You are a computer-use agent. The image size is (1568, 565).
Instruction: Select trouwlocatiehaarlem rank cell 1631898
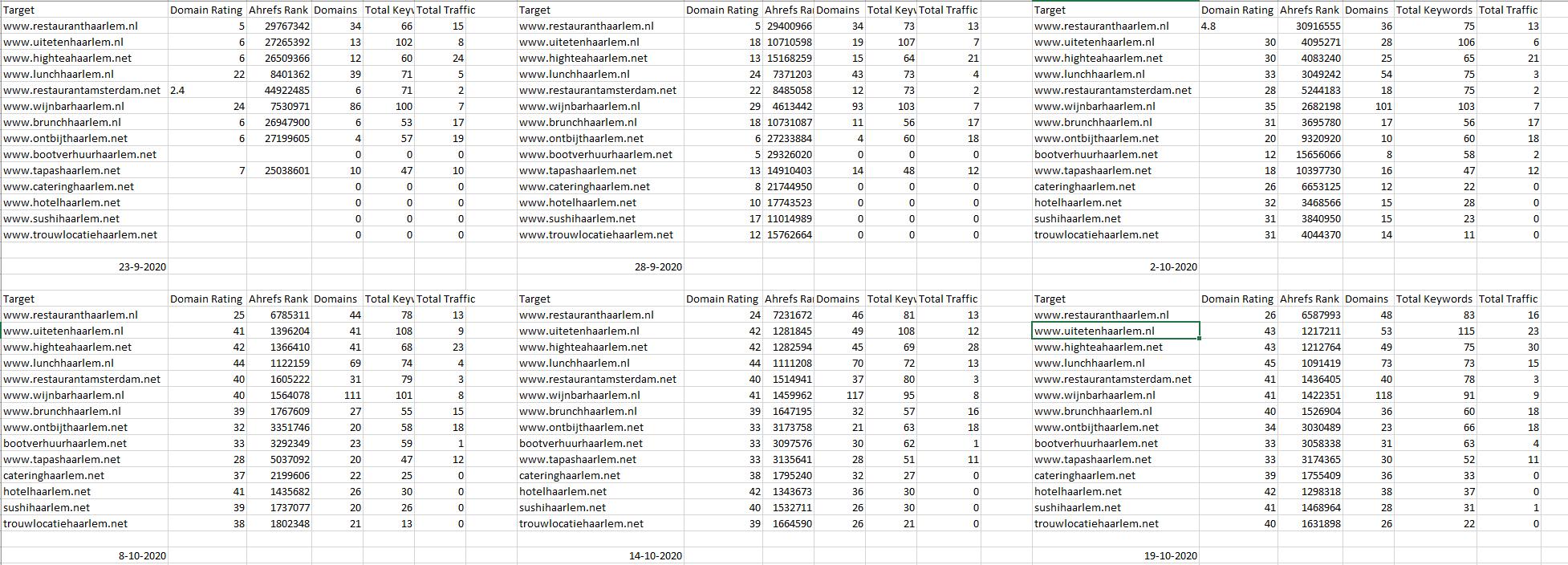[1310, 523]
